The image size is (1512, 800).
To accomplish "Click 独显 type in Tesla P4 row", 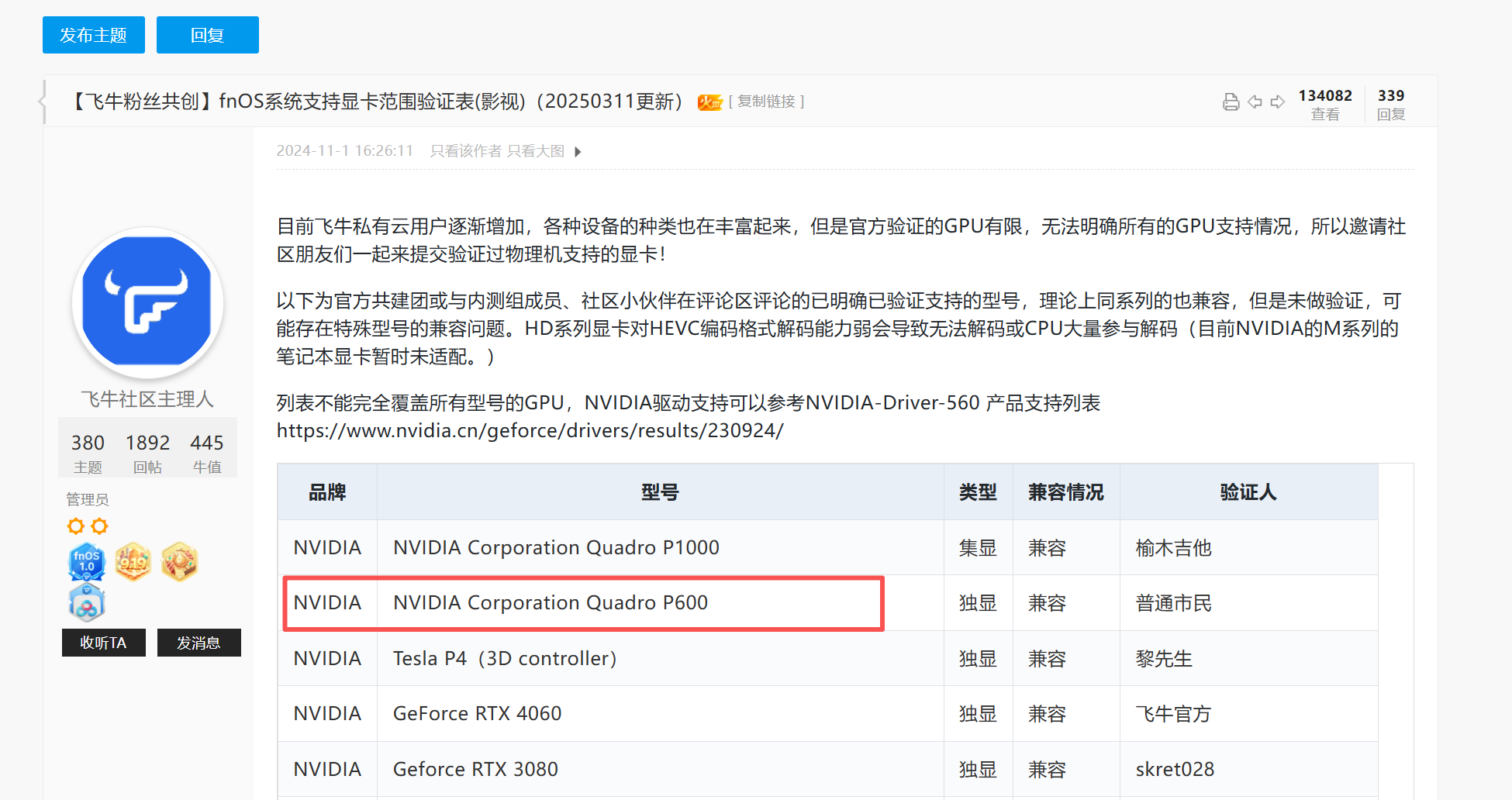I will pos(978,659).
